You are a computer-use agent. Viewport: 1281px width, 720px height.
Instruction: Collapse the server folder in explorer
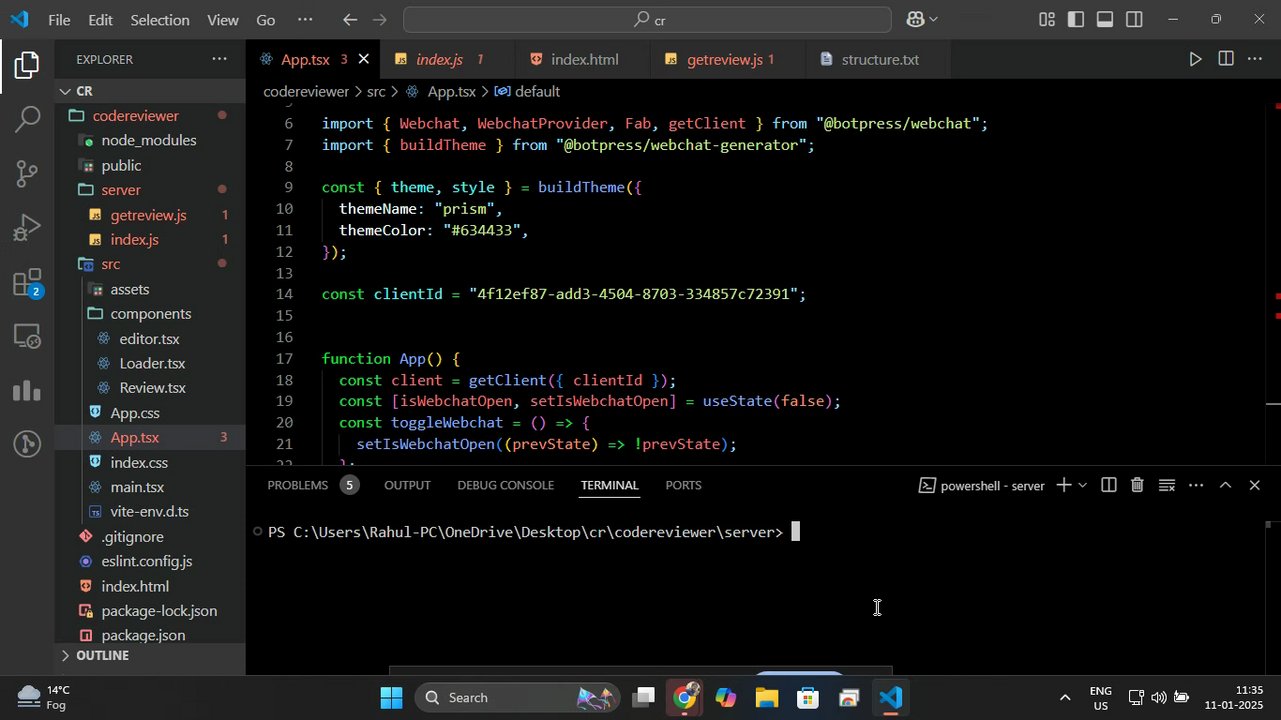pyautogui.click(x=120, y=190)
